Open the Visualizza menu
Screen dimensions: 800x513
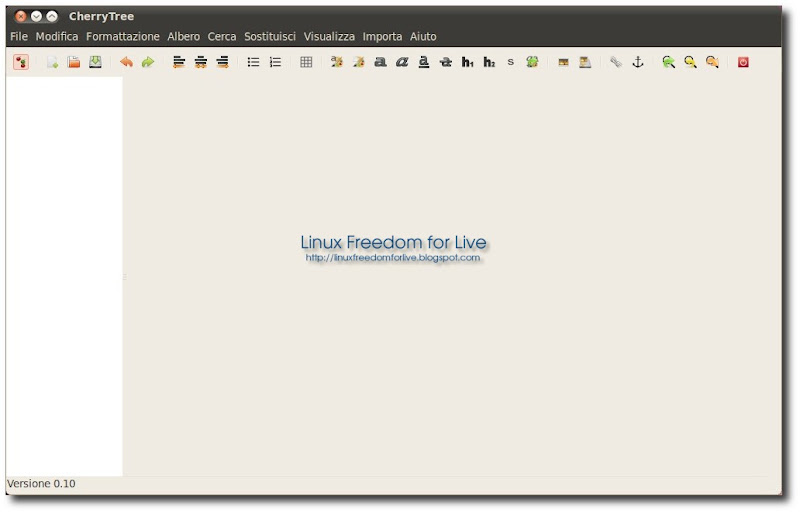pos(330,37)
